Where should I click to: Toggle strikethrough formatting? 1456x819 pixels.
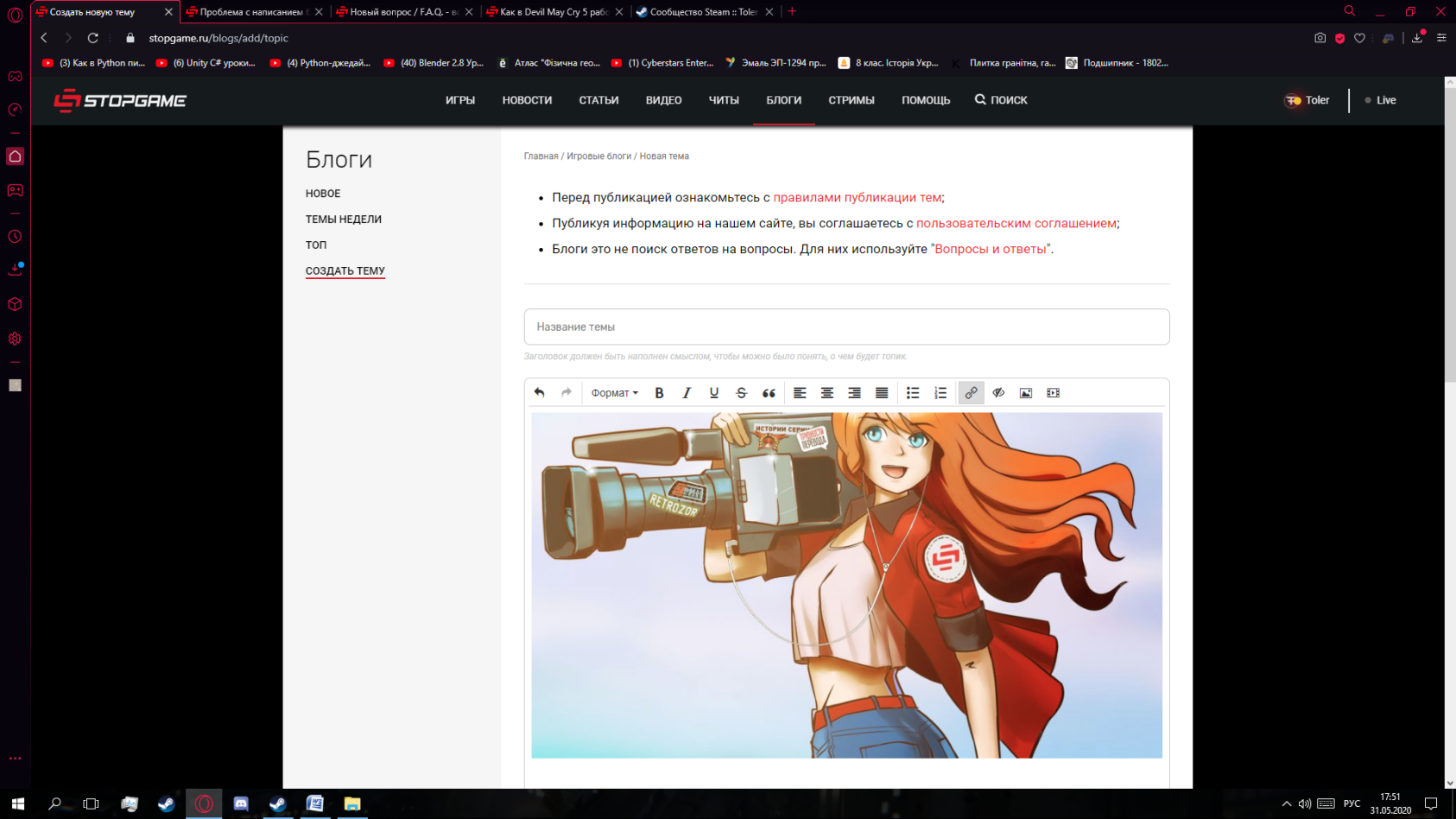tap(741, 393)
